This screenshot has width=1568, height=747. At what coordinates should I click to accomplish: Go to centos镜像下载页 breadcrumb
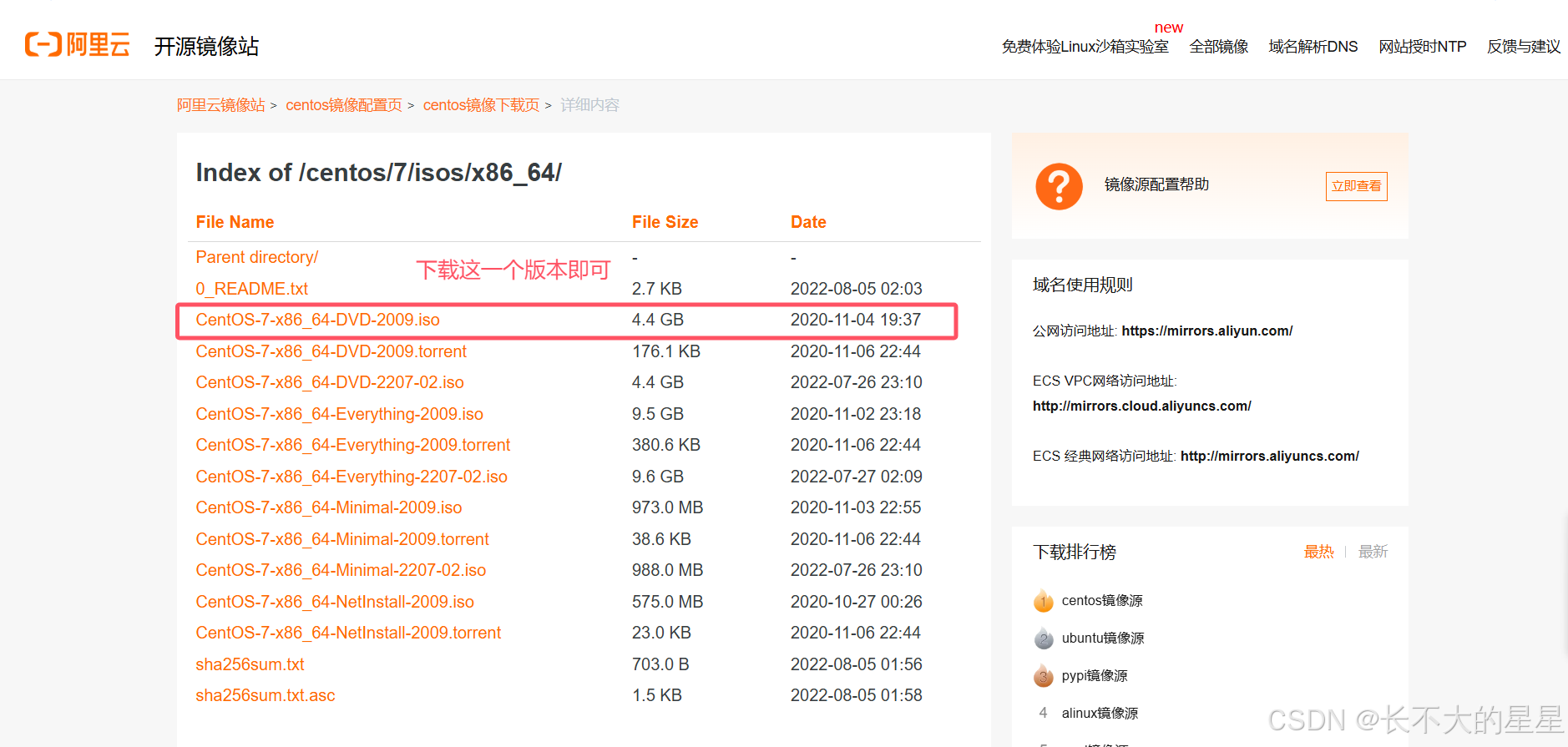coord(481,105)
